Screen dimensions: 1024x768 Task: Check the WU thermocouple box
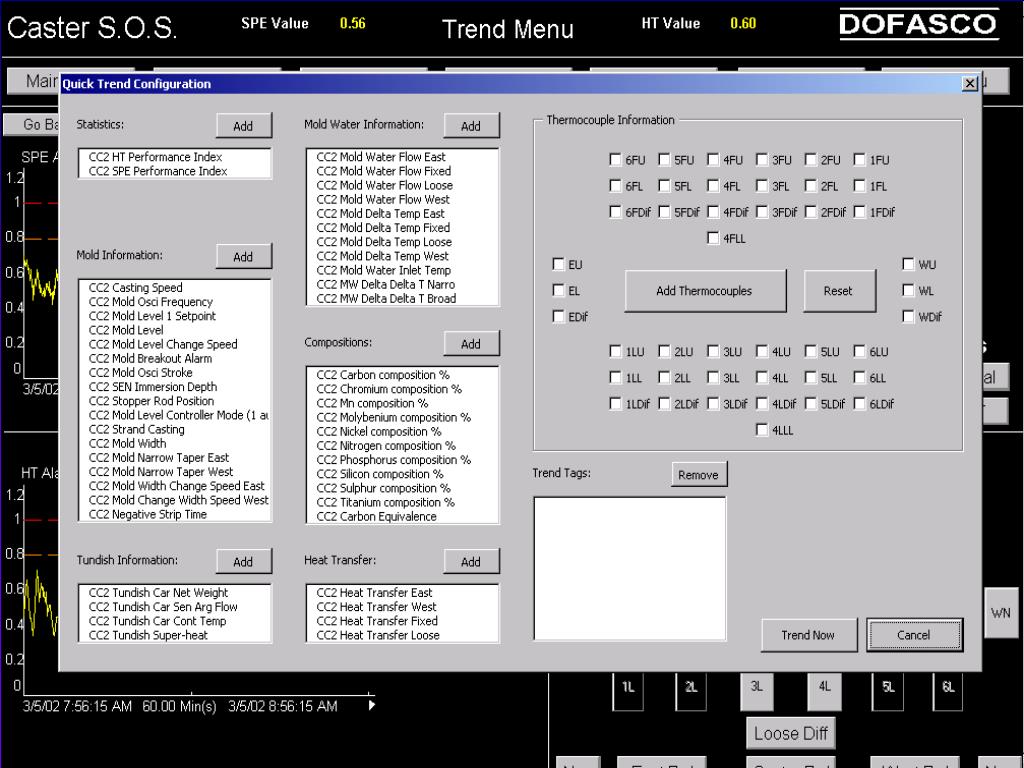(x=908, y=264)
